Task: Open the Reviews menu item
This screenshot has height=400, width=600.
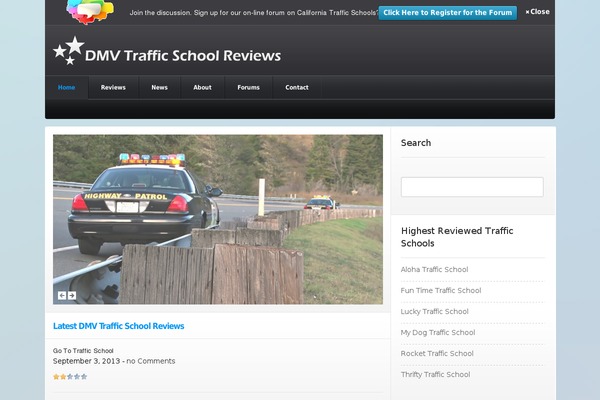Action: pyautogui.click(x=113, y=87)
